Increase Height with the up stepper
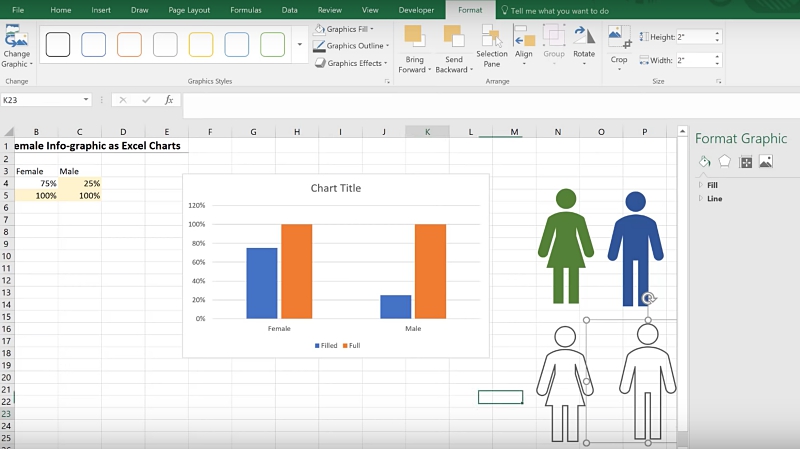 click(x=717, y=34)
